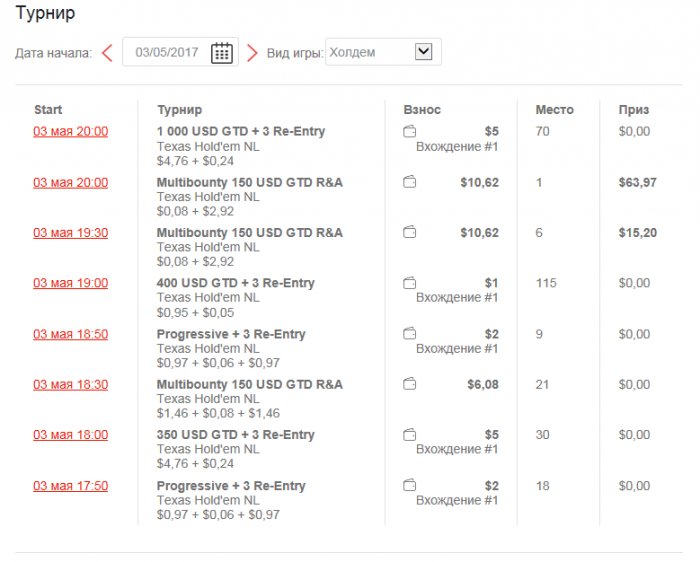Viewport: 700px width, 562px height.
Task: Open the 03 мая 18:50 tournament link
Action: 71,334
